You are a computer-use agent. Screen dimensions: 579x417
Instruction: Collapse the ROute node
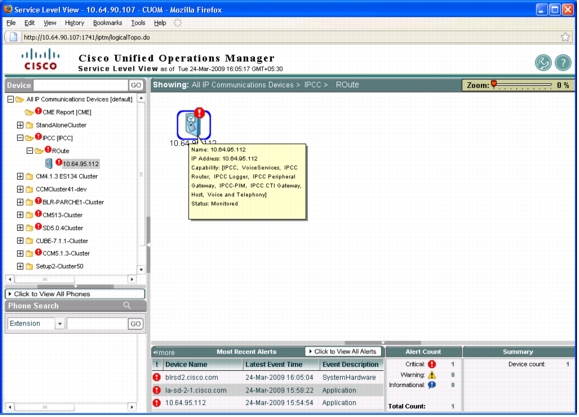30,151
